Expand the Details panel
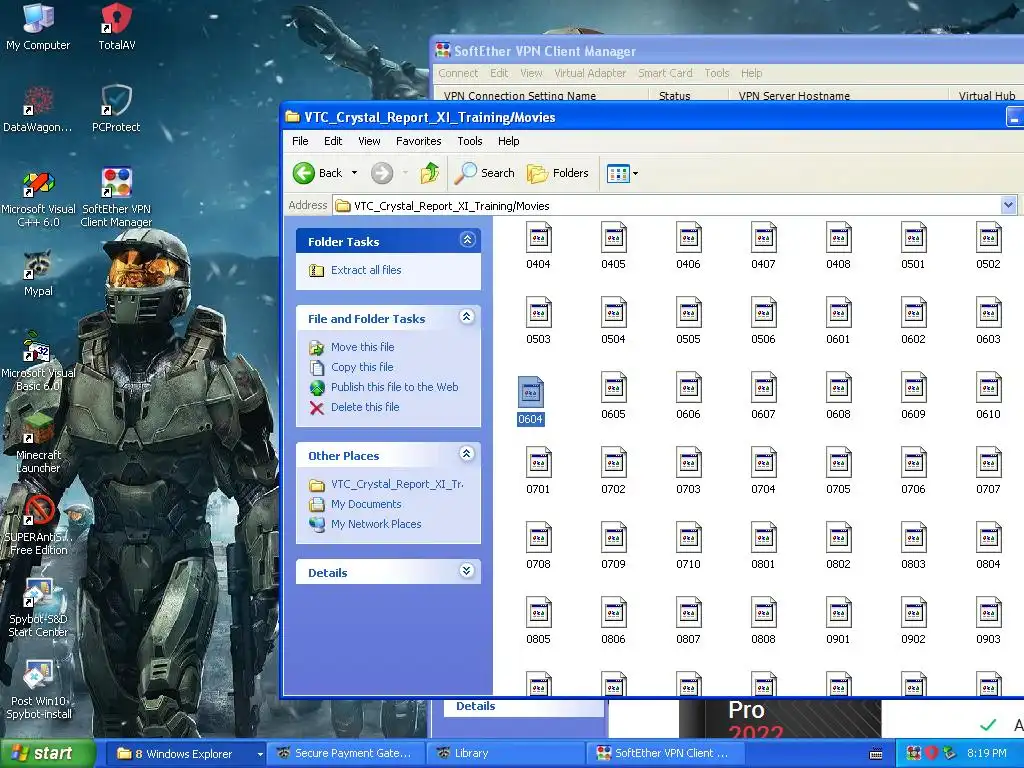Screen dimensions: 1024x768 click(467, 571)
